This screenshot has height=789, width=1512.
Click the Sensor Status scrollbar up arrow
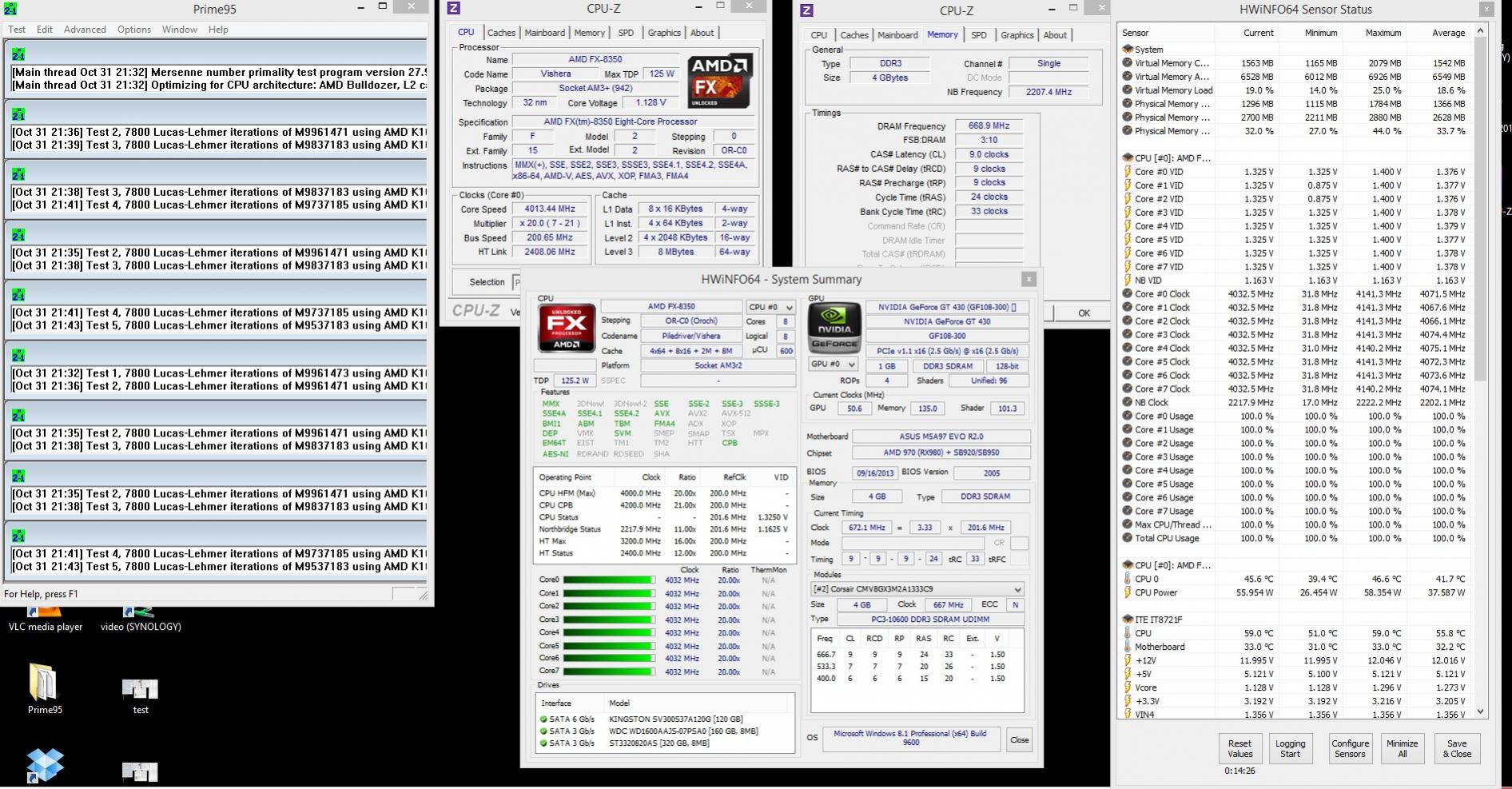click(x=1480, y=31)
